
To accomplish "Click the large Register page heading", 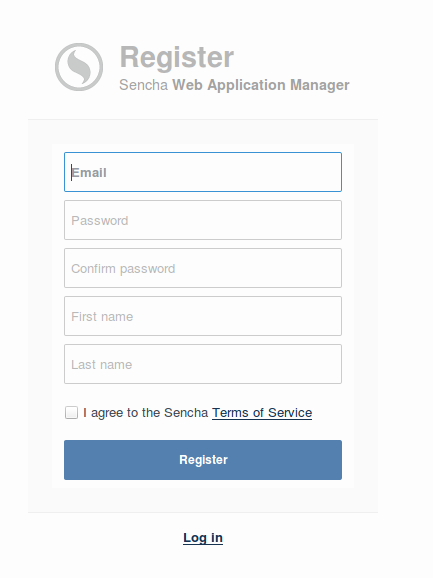I will pyautogui.click(x=177, y=57).
